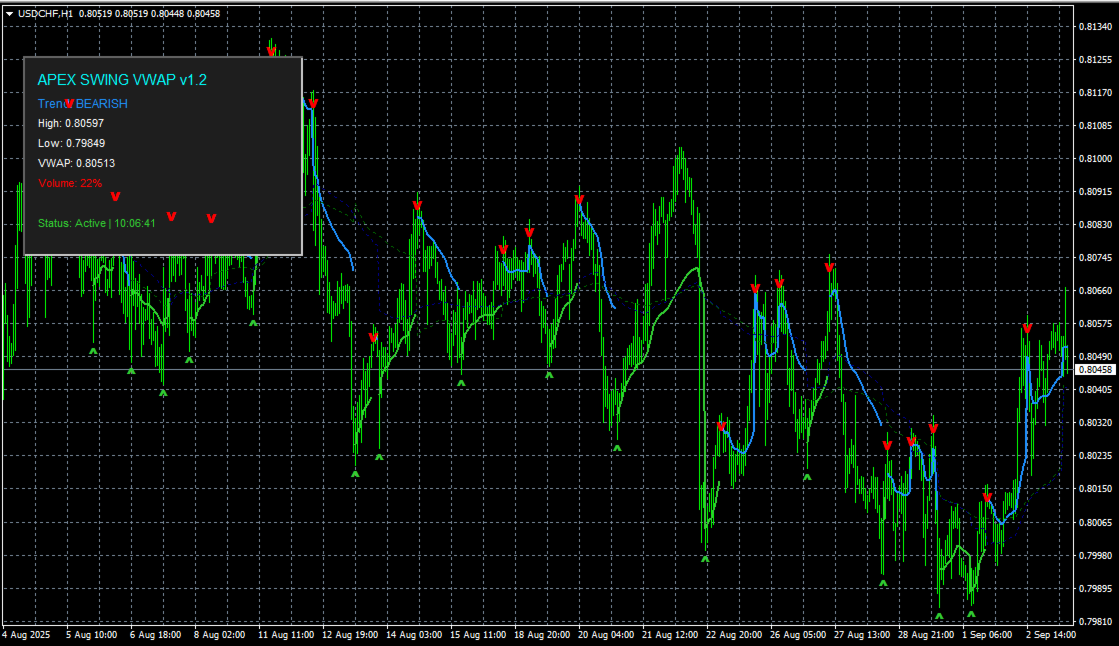1119x646 pixels.
Task: Click the 0.79980 price scale label
Action: 1095,555
